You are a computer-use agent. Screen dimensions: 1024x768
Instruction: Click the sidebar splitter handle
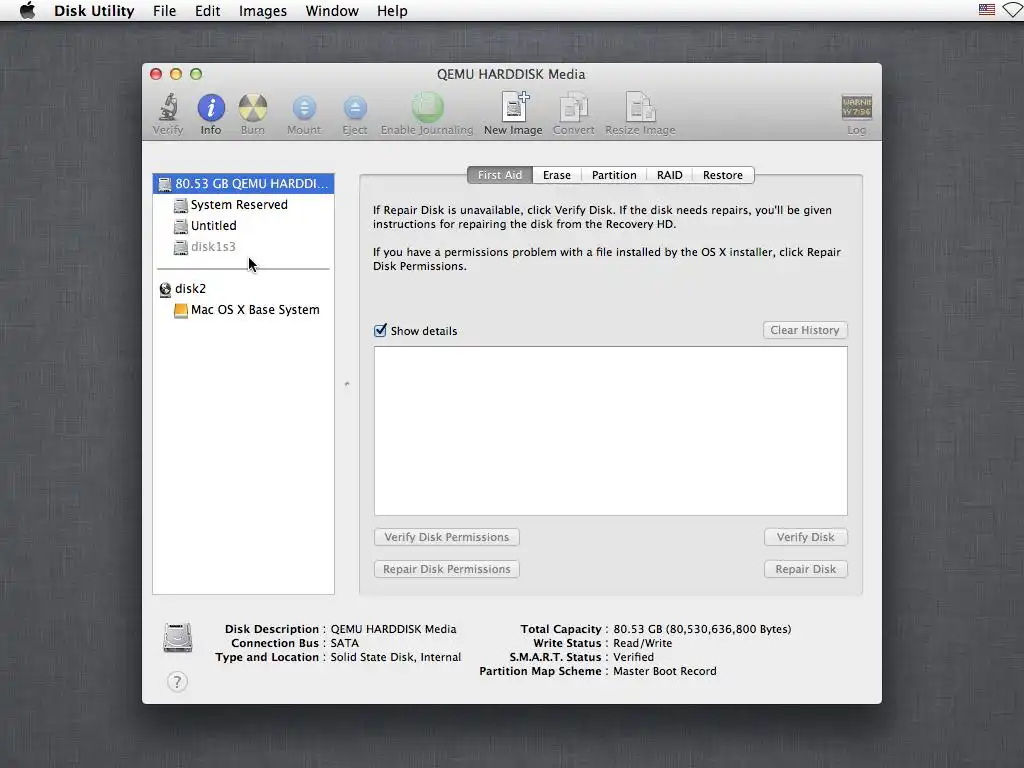point(347,384)
